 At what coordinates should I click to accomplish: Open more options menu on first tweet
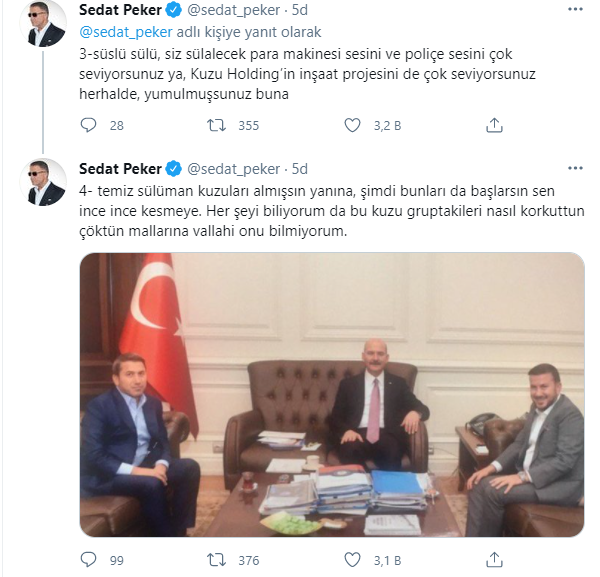point(575,9)
